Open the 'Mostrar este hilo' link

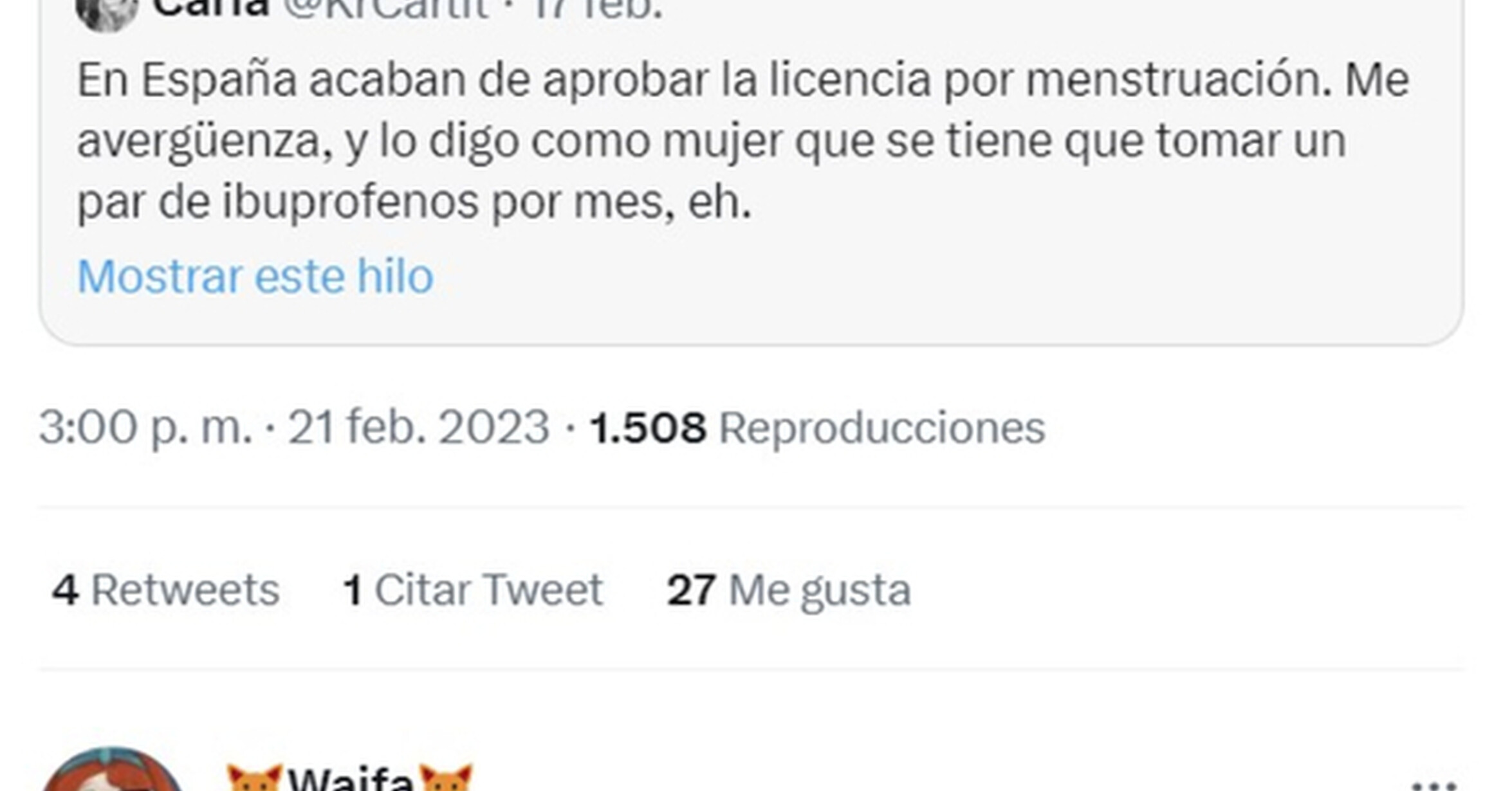click(255, 277)
